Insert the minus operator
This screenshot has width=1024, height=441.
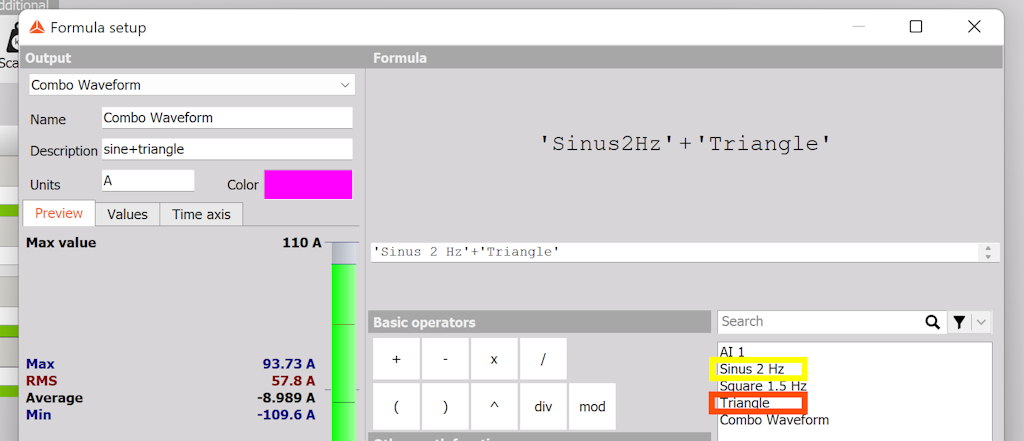pyautogui.click(x=445, y=359)
